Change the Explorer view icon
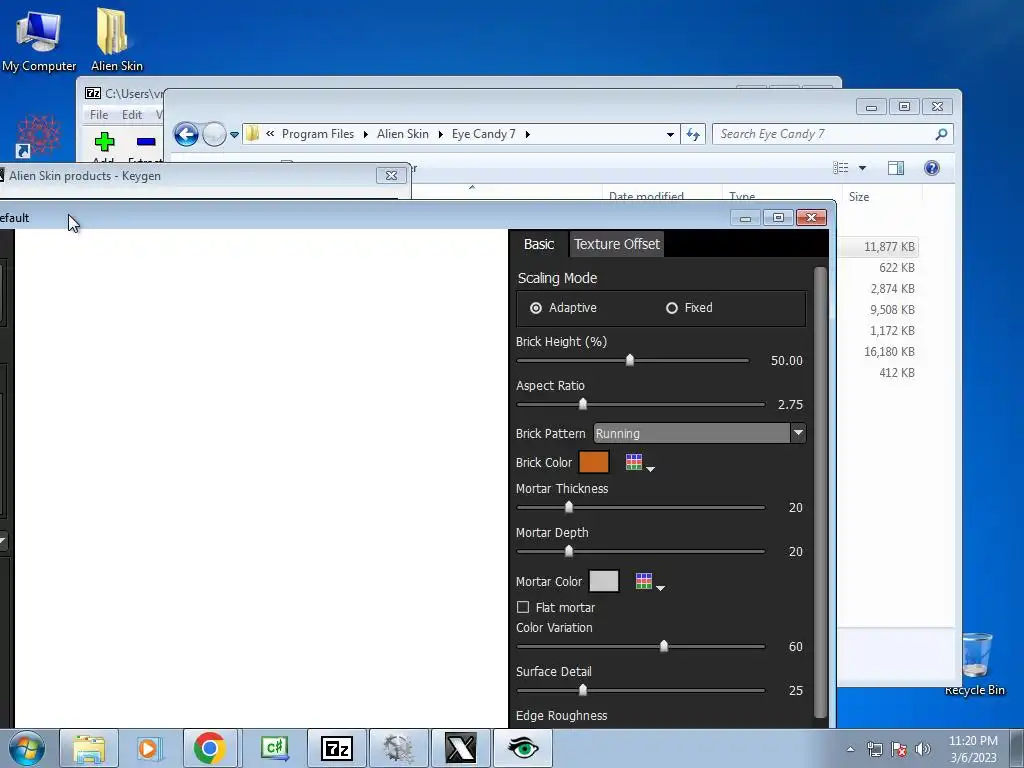The width and height of the screenshot is (1024, 768). tap(840, 168)
